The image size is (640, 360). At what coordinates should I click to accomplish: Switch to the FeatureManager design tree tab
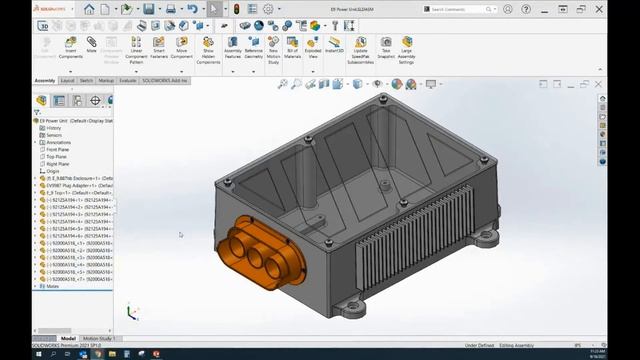(x=42, y=100)
